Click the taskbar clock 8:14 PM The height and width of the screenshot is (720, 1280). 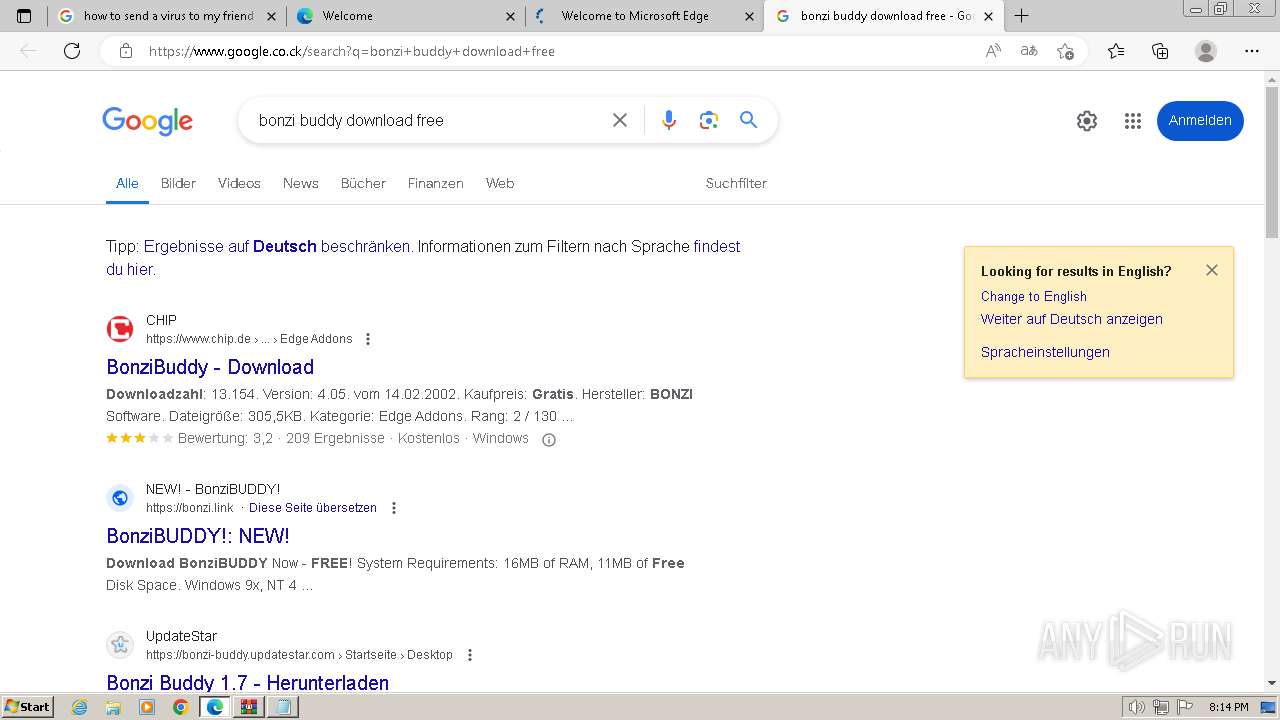click(1228, 707)
